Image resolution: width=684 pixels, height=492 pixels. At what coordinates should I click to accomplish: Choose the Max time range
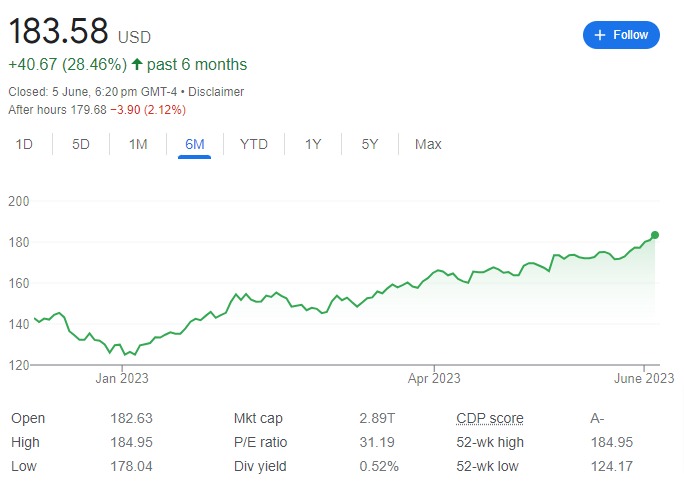tap(428, 144)
